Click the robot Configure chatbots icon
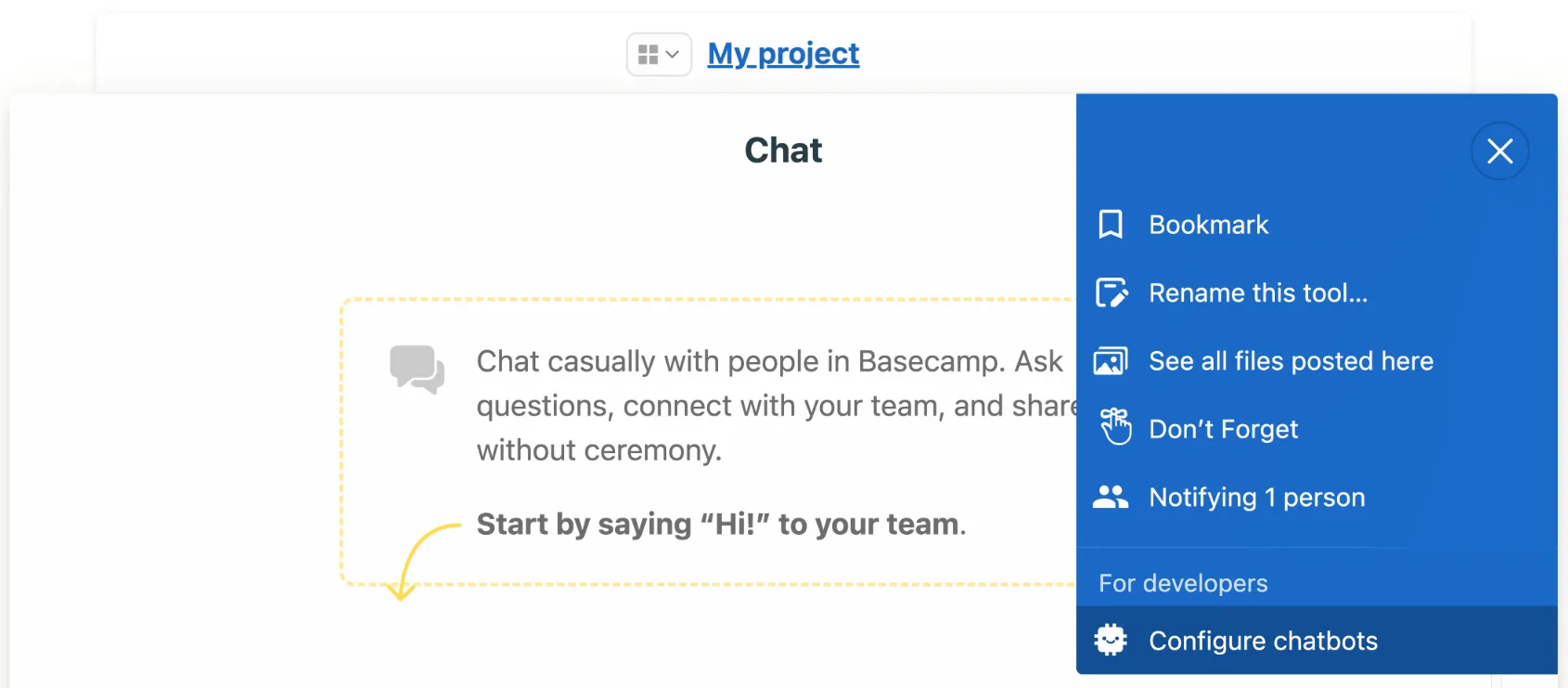The height and width of the screenshot is (688, 1568). [x=1112, y=640]
